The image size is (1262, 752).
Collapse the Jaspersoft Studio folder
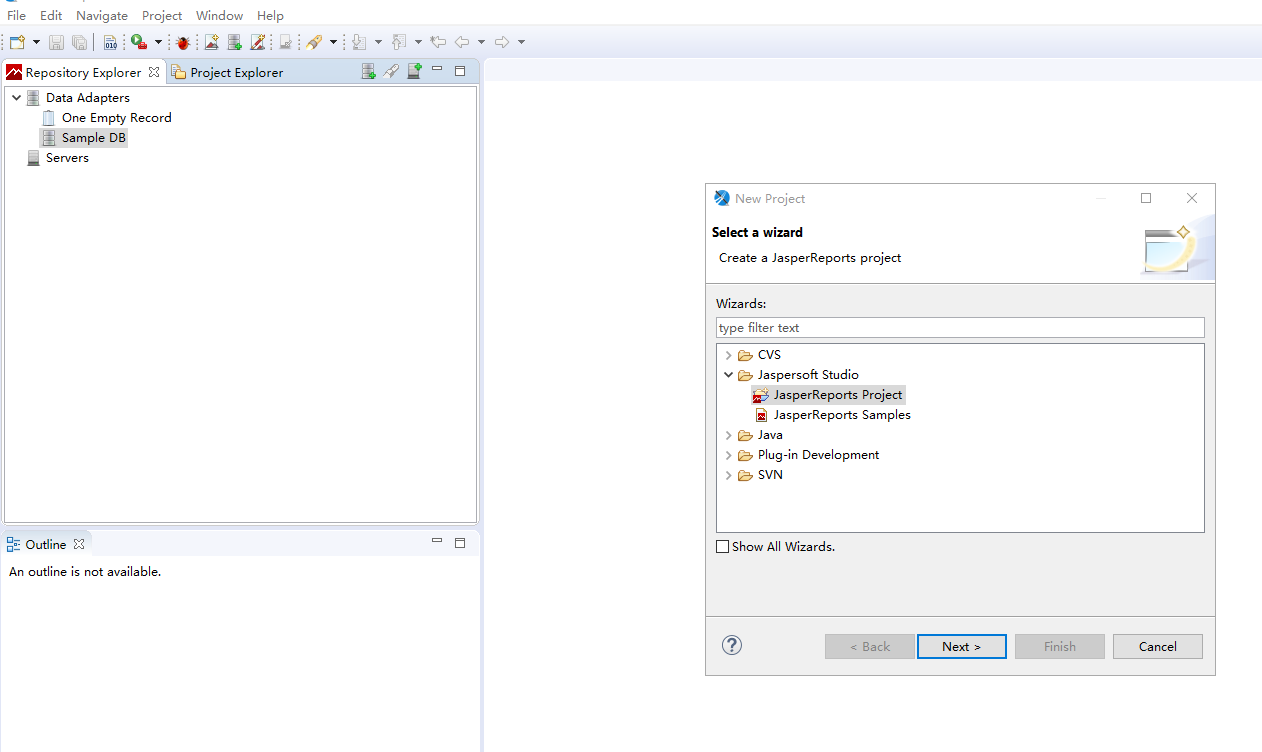coord(728,375)
